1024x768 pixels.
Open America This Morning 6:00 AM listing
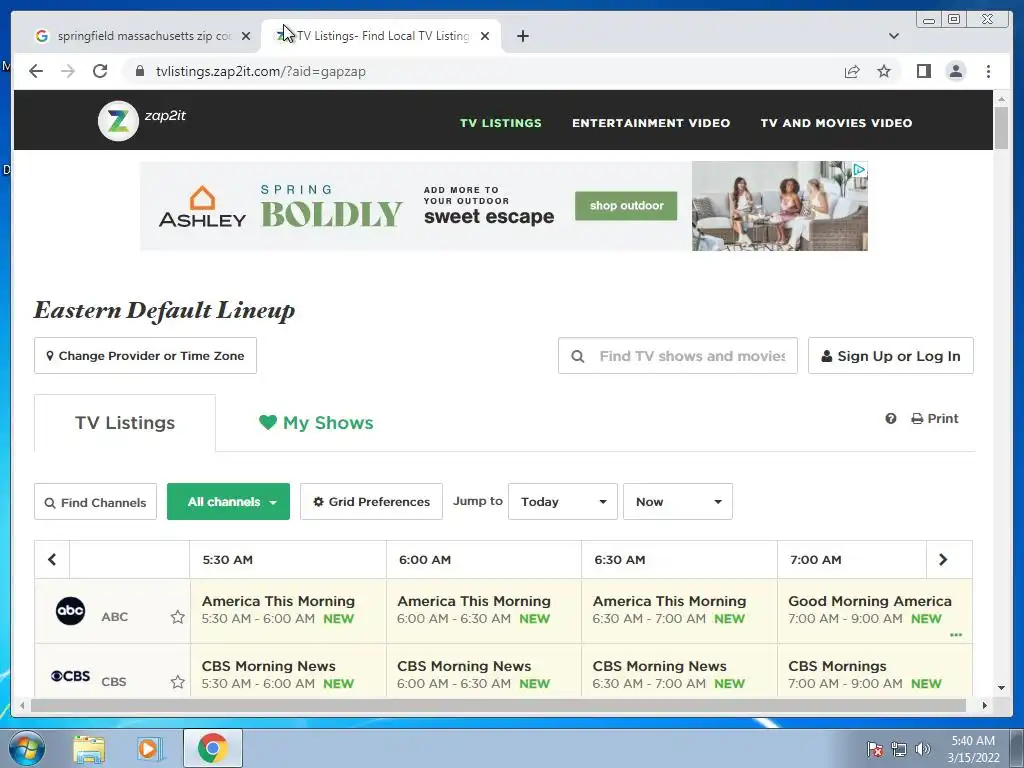coord(484,611)
